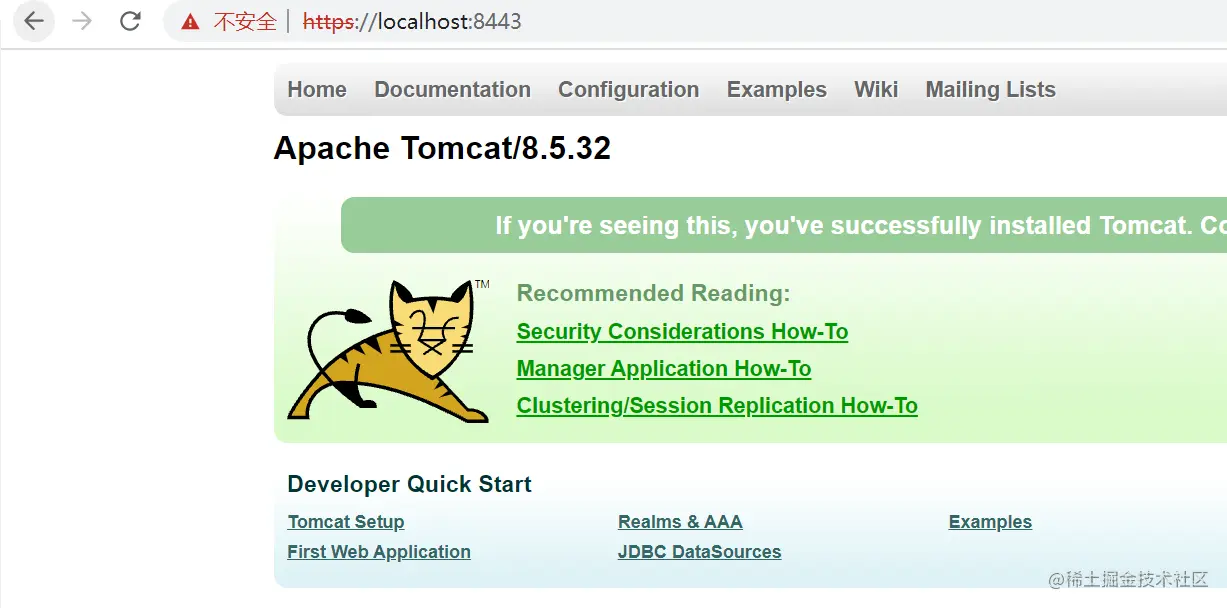Click the 不安全 security label
Screen dimensions: 1227x608
(245, 21)
